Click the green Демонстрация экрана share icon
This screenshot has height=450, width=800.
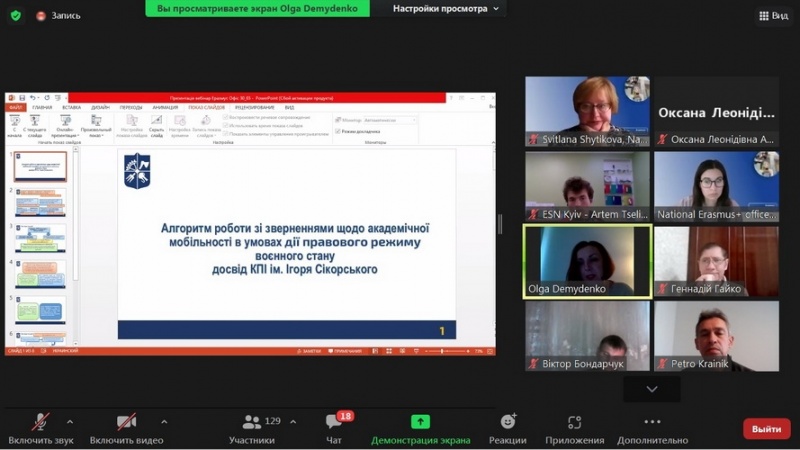click(x=420, y=423)
